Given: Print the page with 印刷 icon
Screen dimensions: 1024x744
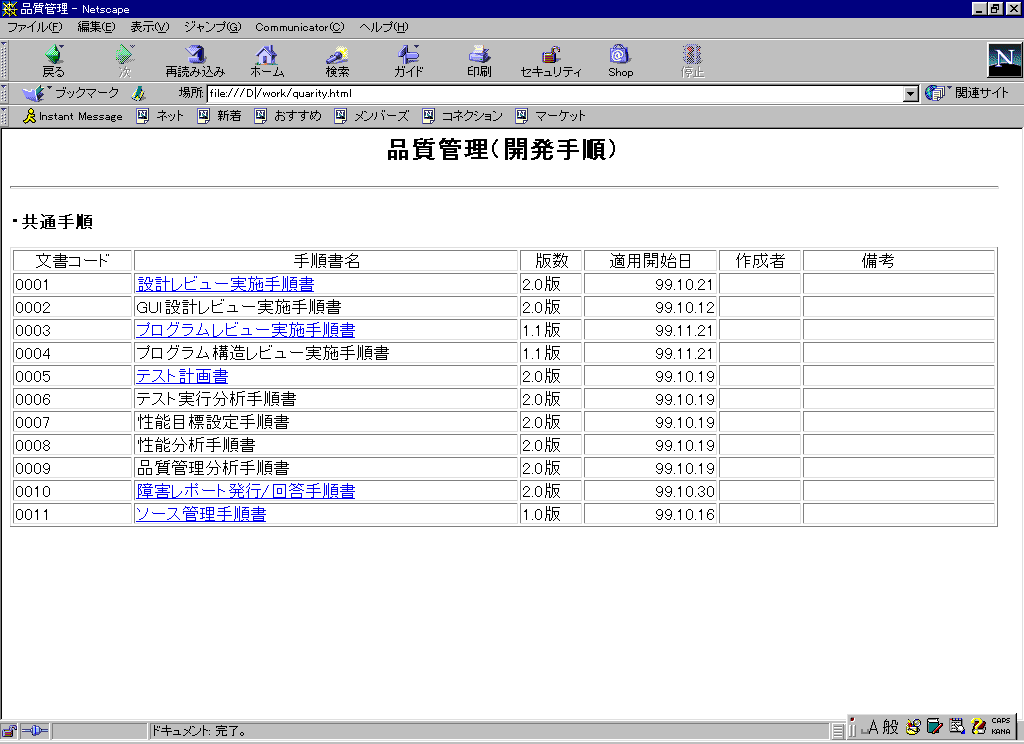Looking at the screenshot, I should [479, 60].
